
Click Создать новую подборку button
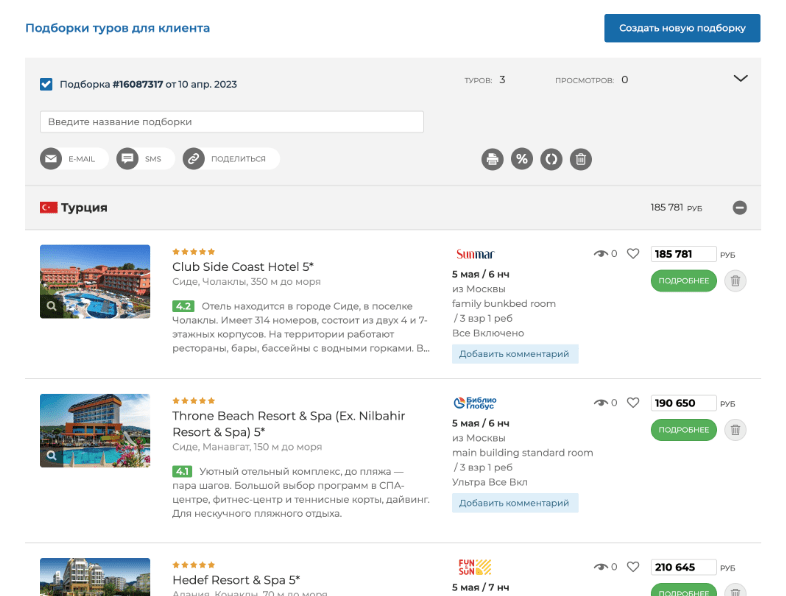(682, 28)
